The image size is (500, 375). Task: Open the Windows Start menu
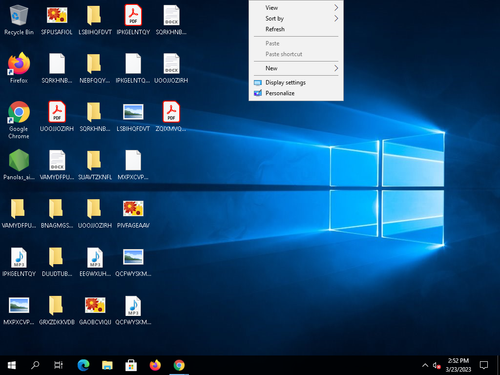11,365
